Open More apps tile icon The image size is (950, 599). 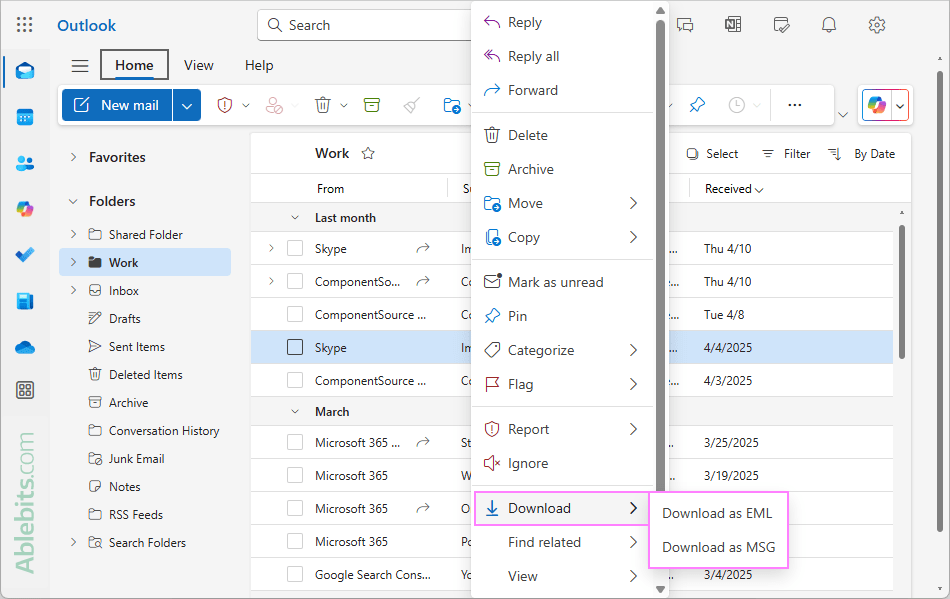(x=25, y=390)
